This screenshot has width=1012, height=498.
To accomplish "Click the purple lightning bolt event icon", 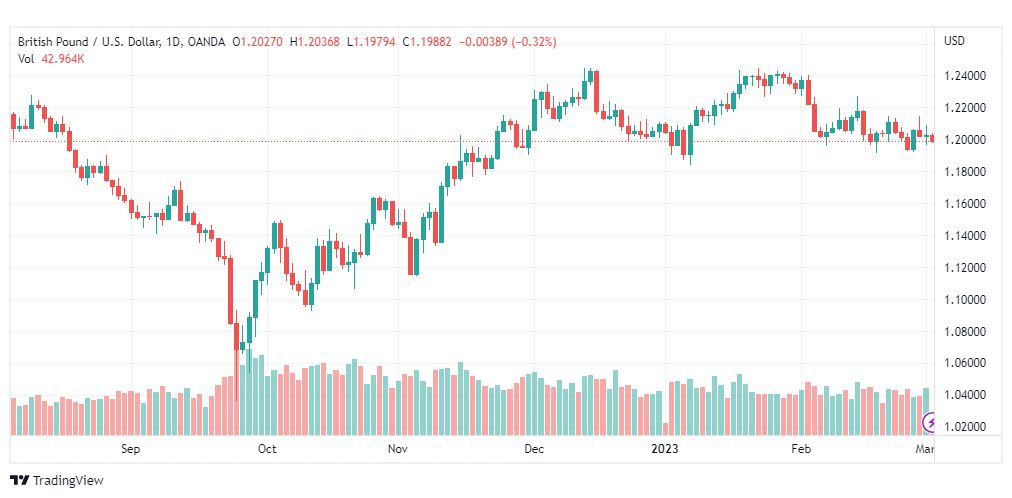I will 929,423.
